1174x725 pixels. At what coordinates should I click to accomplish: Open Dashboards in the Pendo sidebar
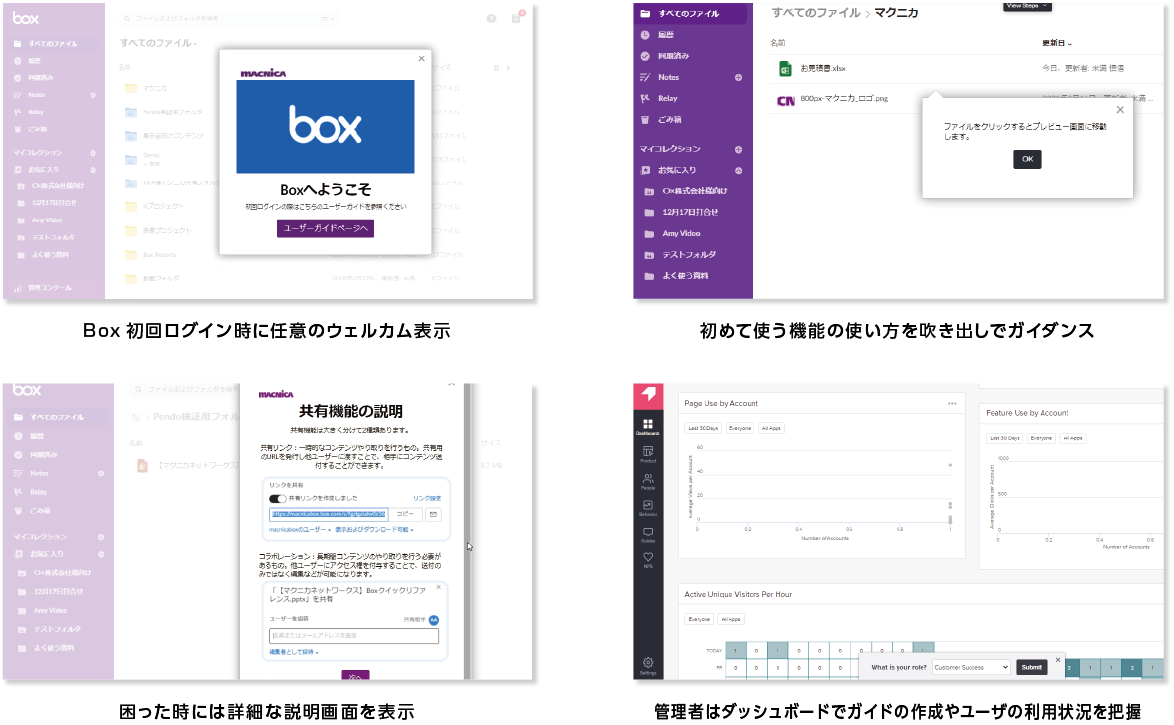click(x=648, y=427)
